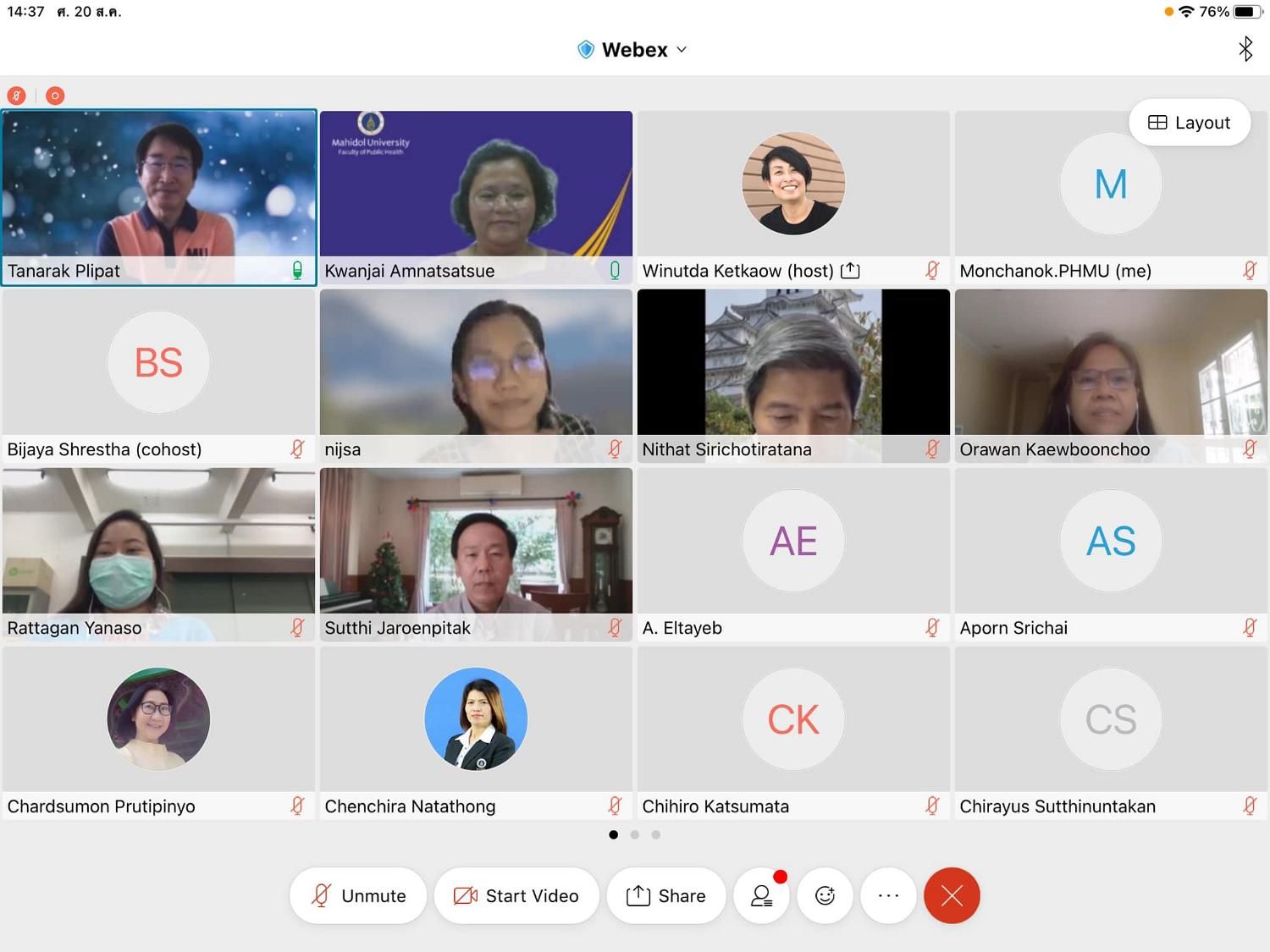Open the Layout options menu

1190,123
